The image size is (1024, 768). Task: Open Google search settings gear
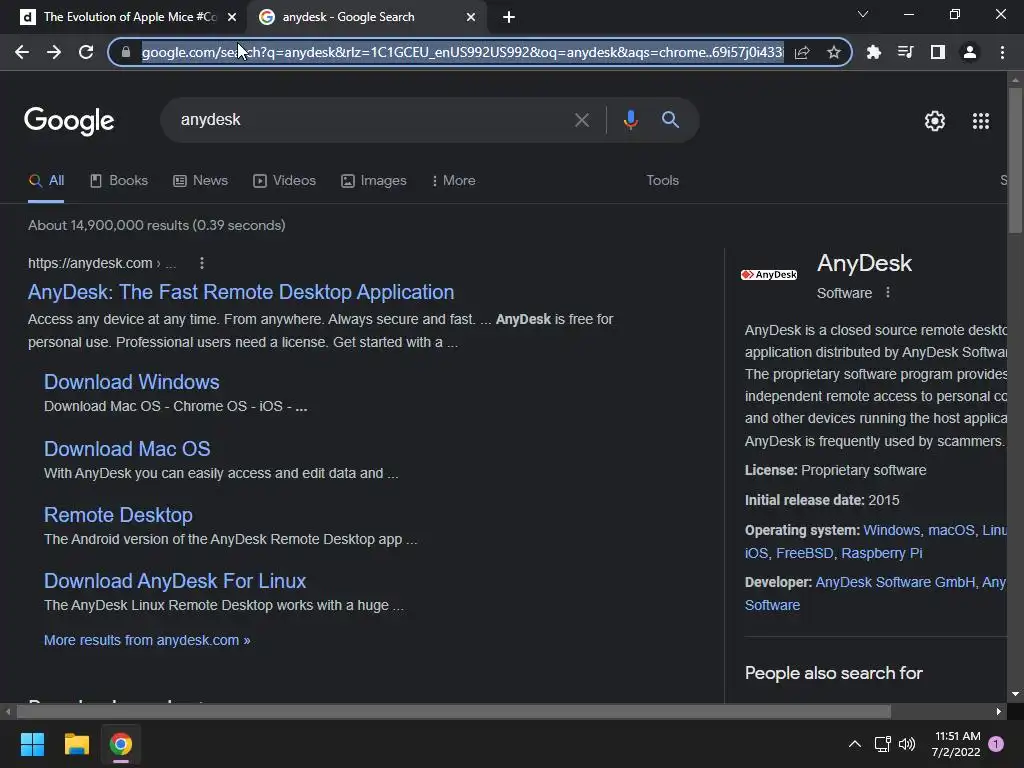pyautogui.click(x=935, y=121)
